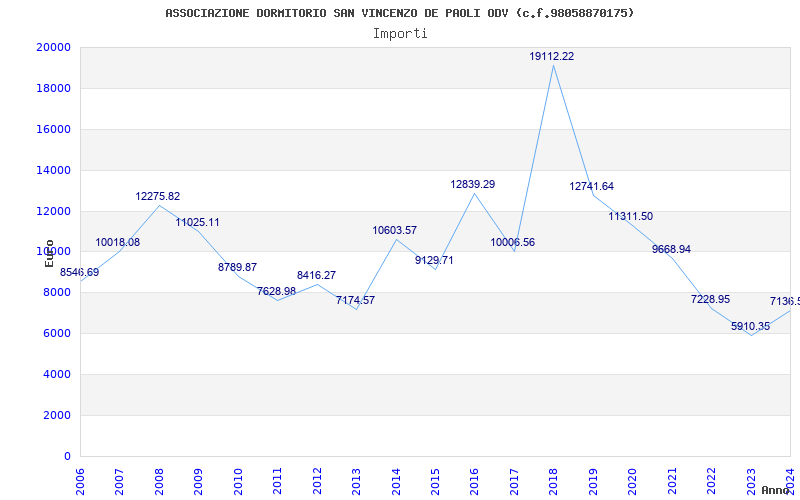Select data label 12741.64
This screenshot has height=500, width=800.
coord(591,187)
